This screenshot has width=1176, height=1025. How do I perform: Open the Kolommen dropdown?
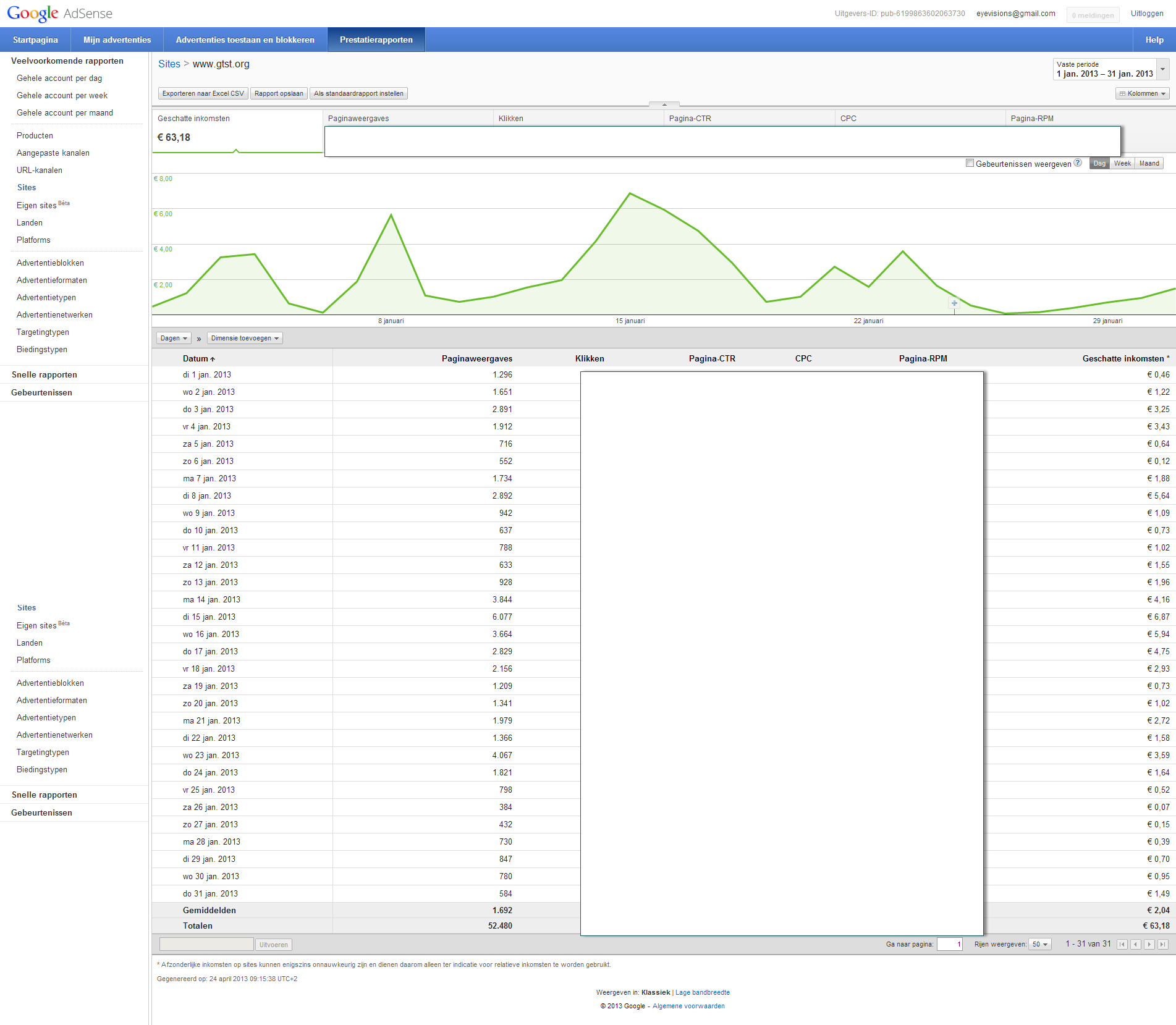pyautogui.click(x=1143, y=93)
